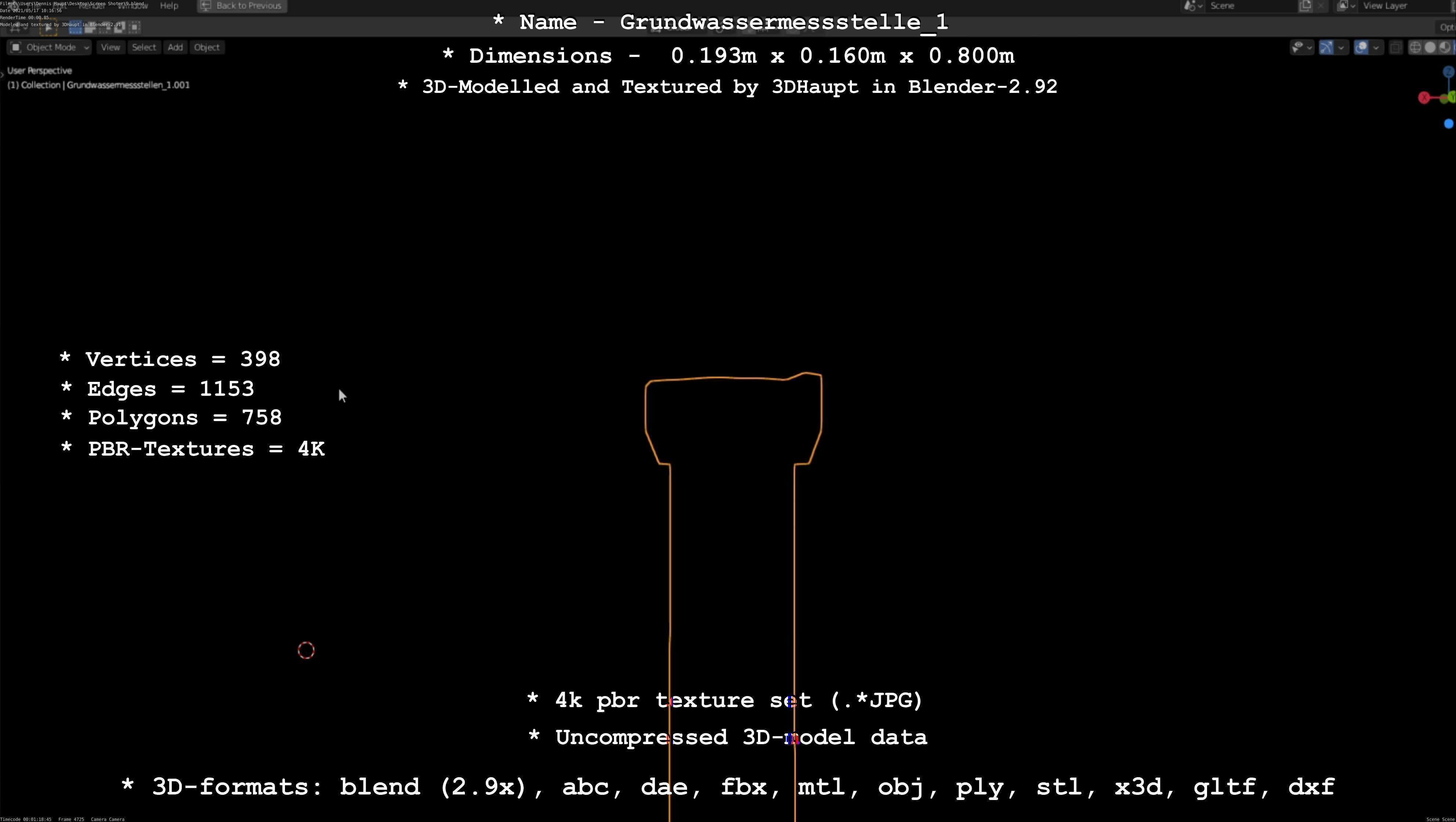This screenshot has height=822, width=1456.
Task: Click the bright blue negative-Z axis dot
Action: pos(1448,124)
